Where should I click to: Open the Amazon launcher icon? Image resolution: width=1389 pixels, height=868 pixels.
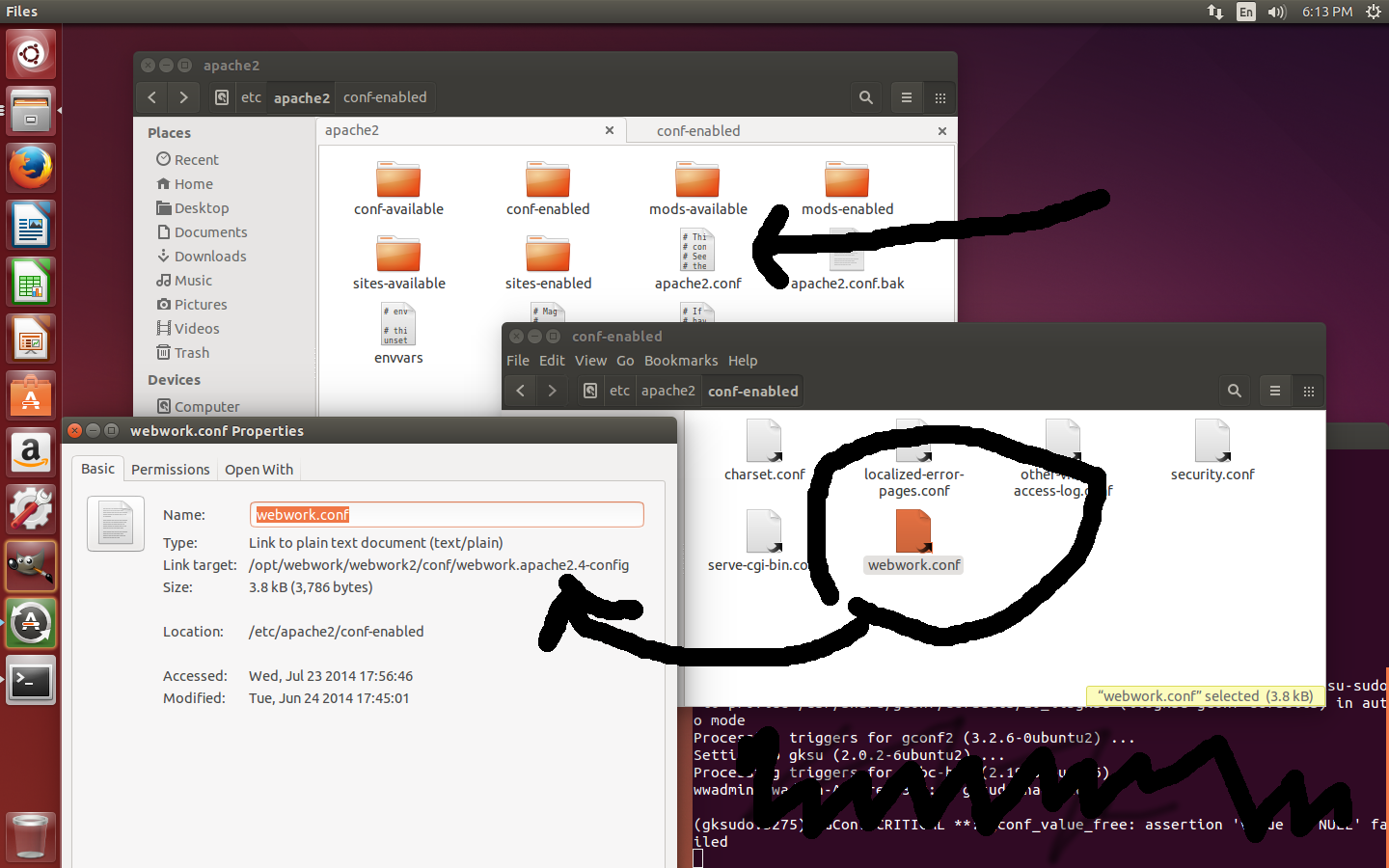tap(31, 452)
